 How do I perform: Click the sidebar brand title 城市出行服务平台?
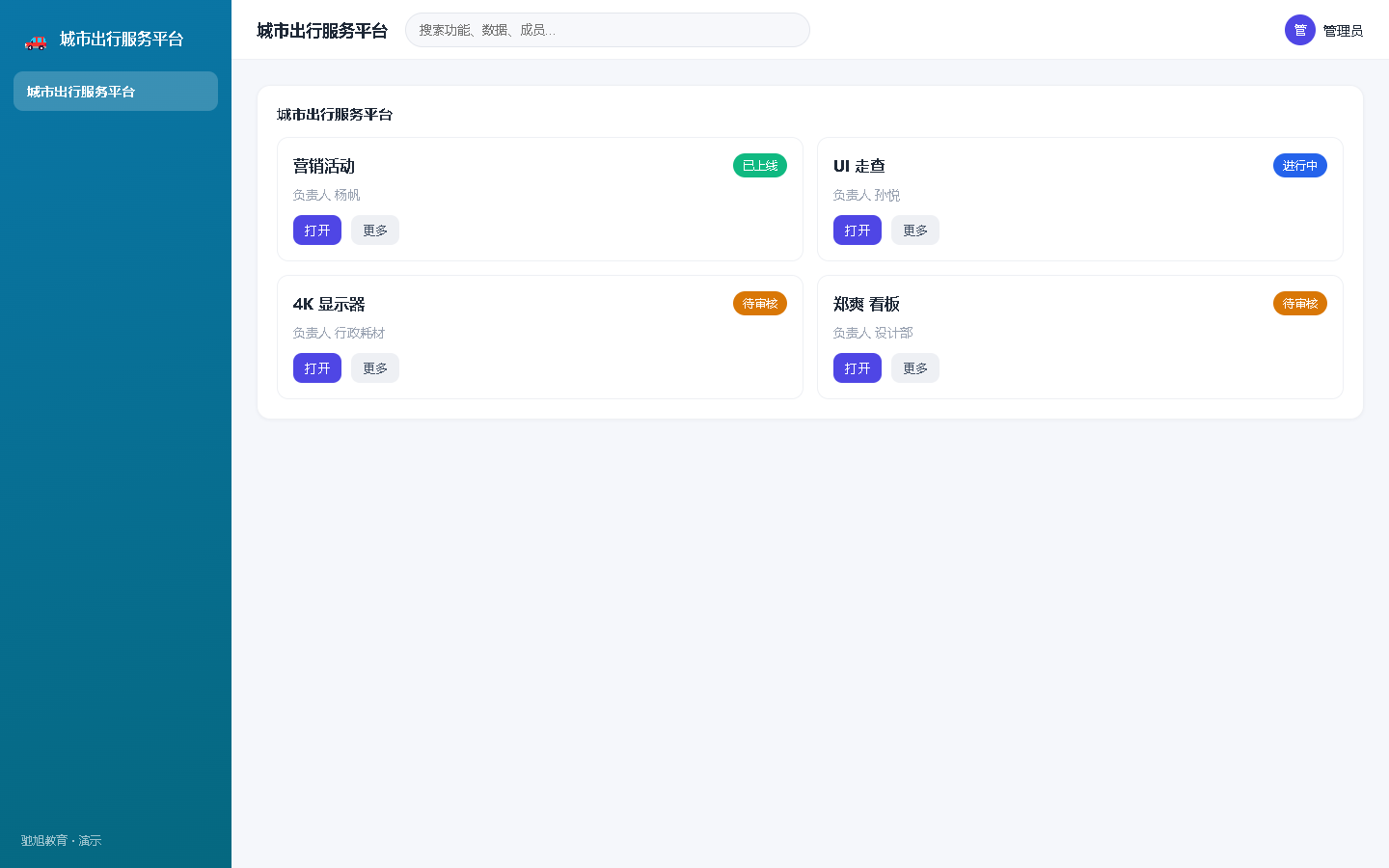122,40
